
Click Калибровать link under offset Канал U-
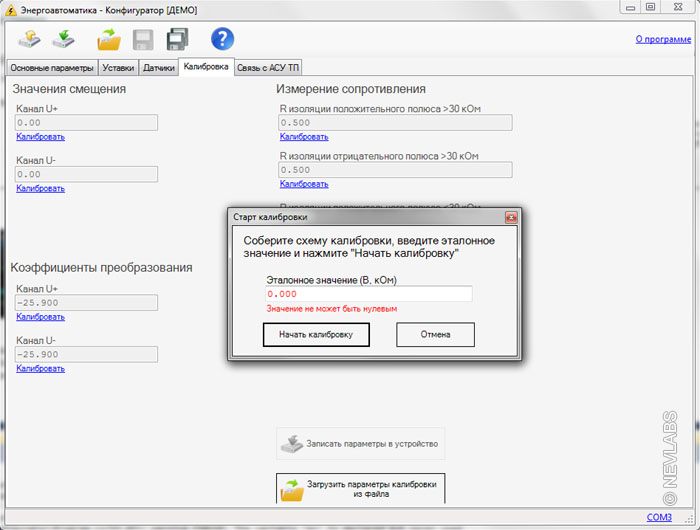click(x=40, y=188)
